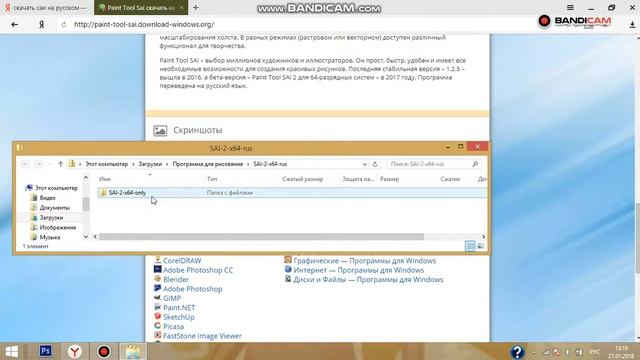Open Bandicam recorder from the taskbar

104,351
